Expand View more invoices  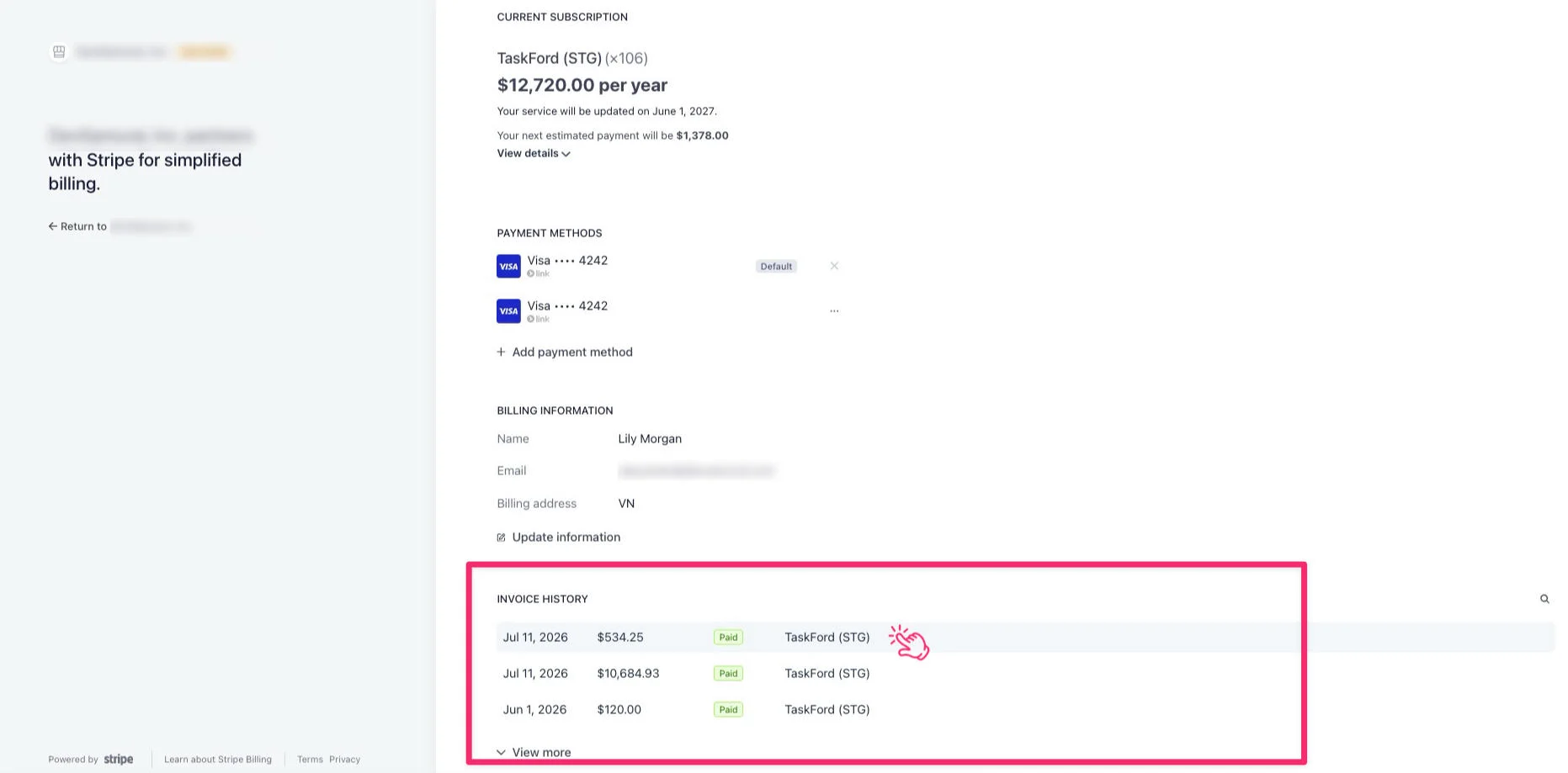[534, 752]
